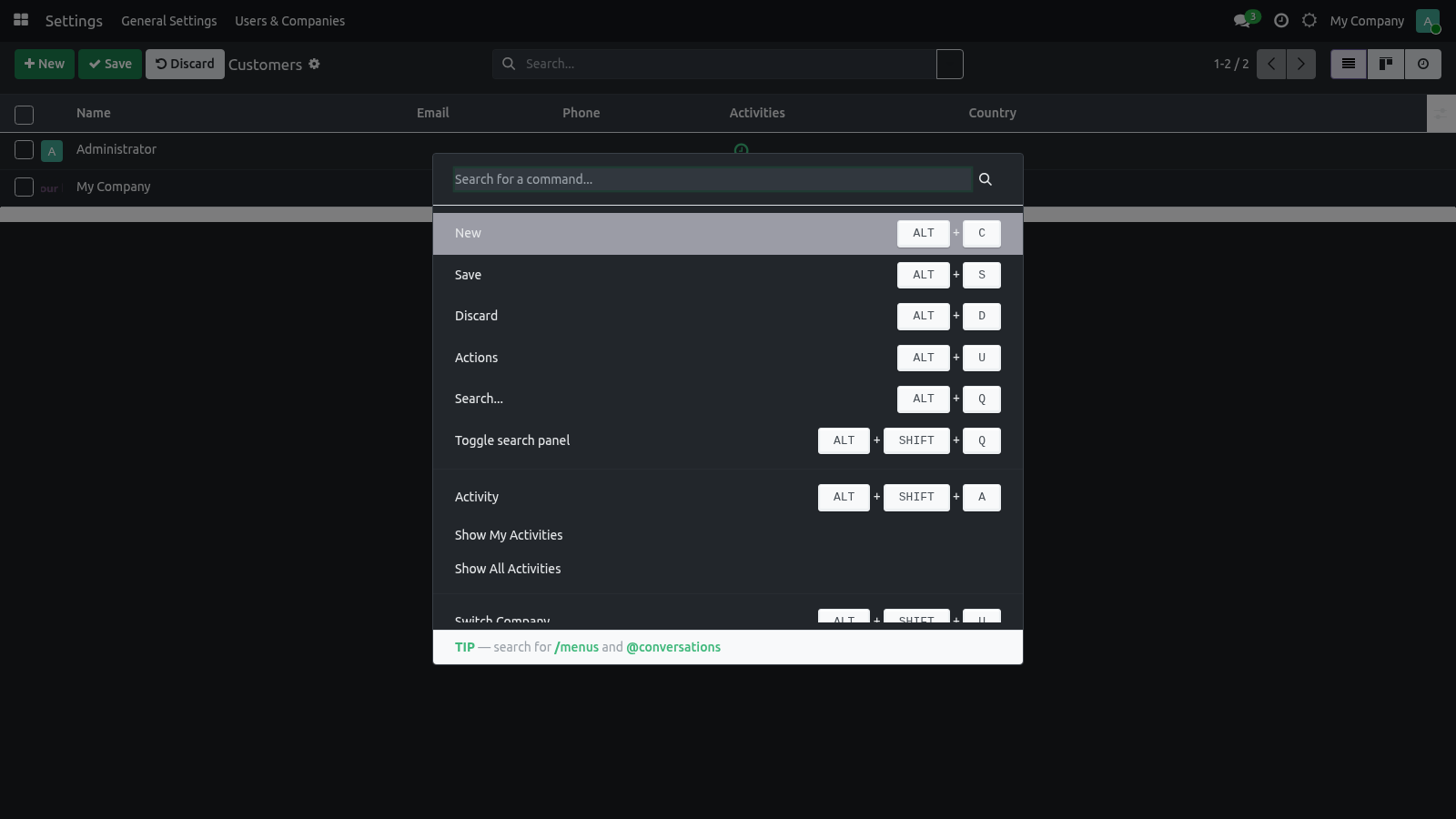Click the optional columns adjust icon
The image size is (1456, 819).
click(1441, 114)
